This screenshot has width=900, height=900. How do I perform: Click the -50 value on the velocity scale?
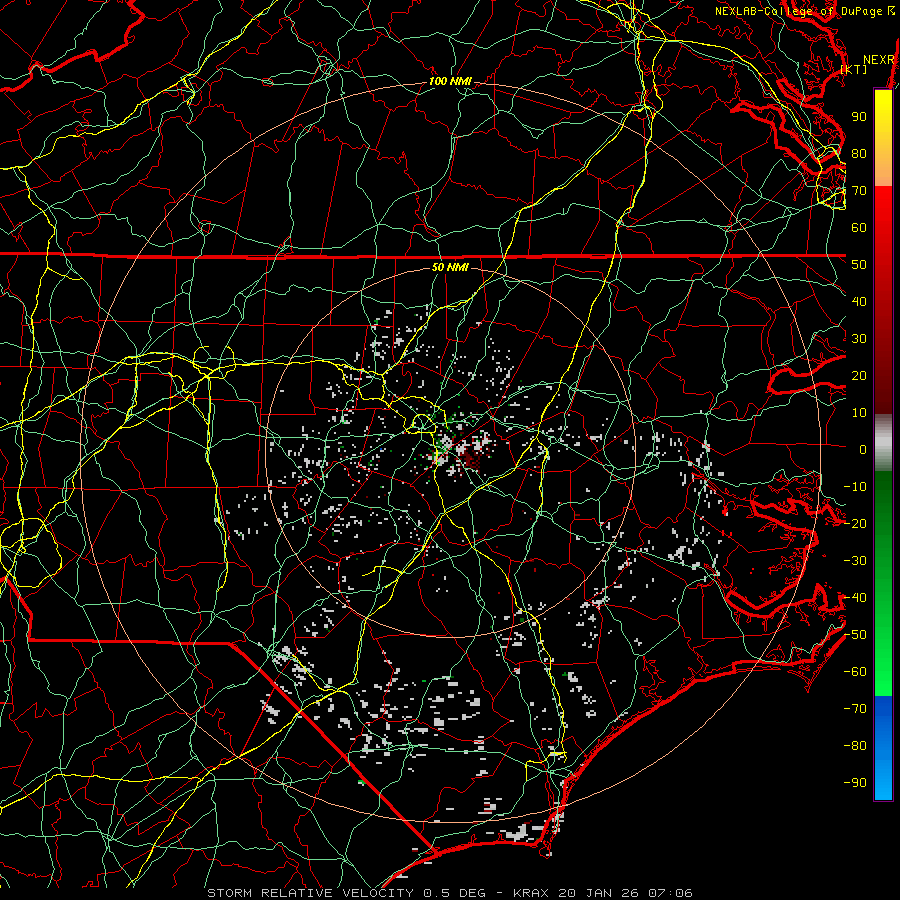point(855,635)
